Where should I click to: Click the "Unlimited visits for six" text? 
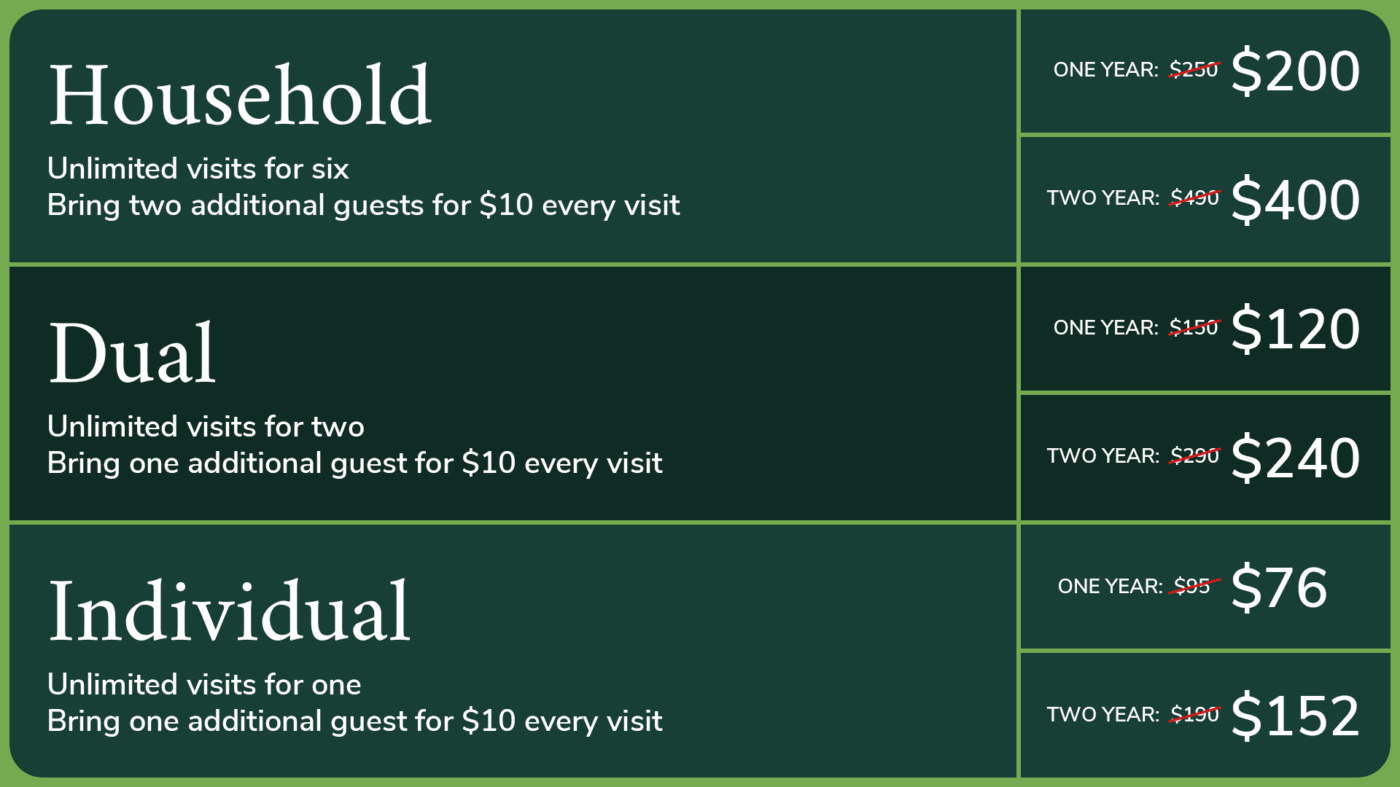pos(198,168)
